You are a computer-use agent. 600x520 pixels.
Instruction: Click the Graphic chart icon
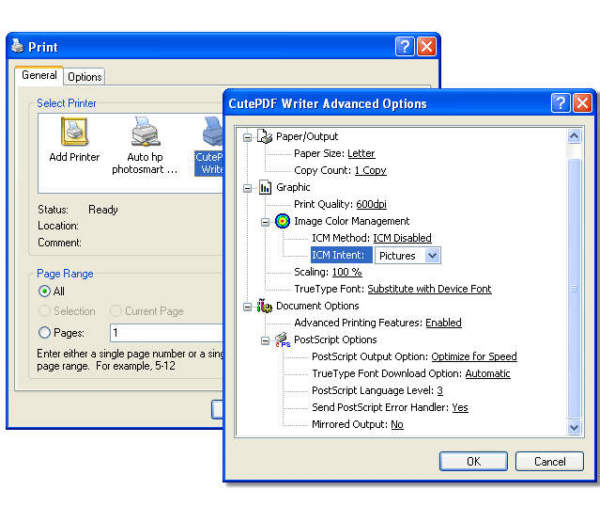click(x=265, y=187)
